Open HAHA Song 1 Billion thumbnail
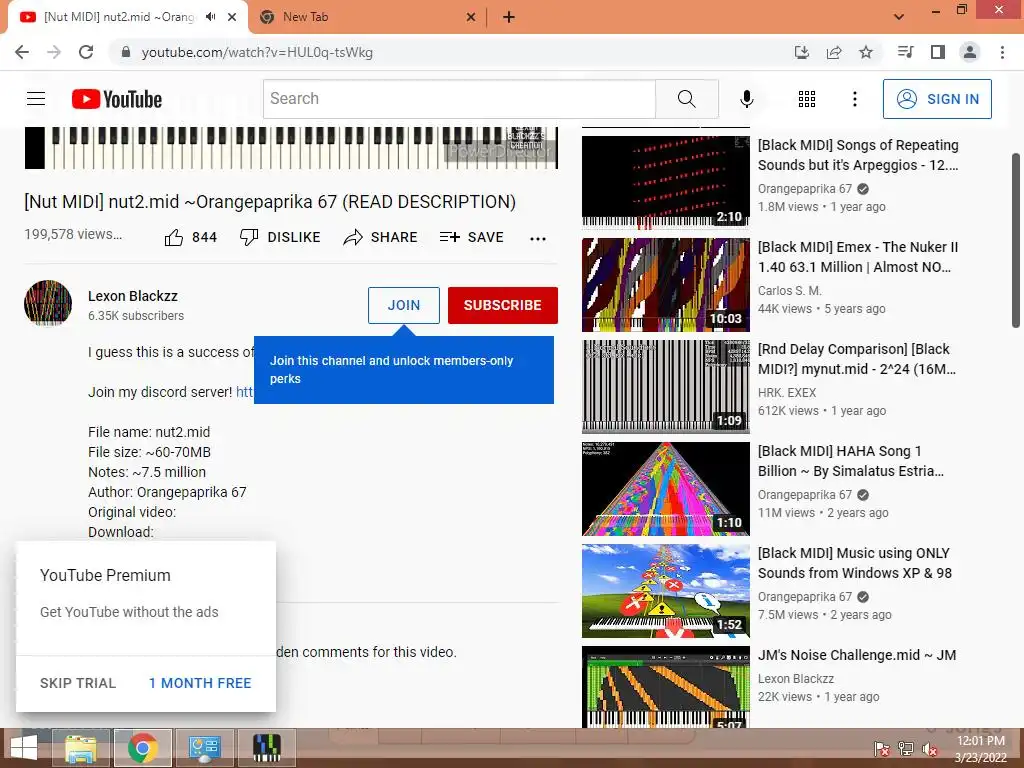1024x768 pixels. tap(665, 488)
